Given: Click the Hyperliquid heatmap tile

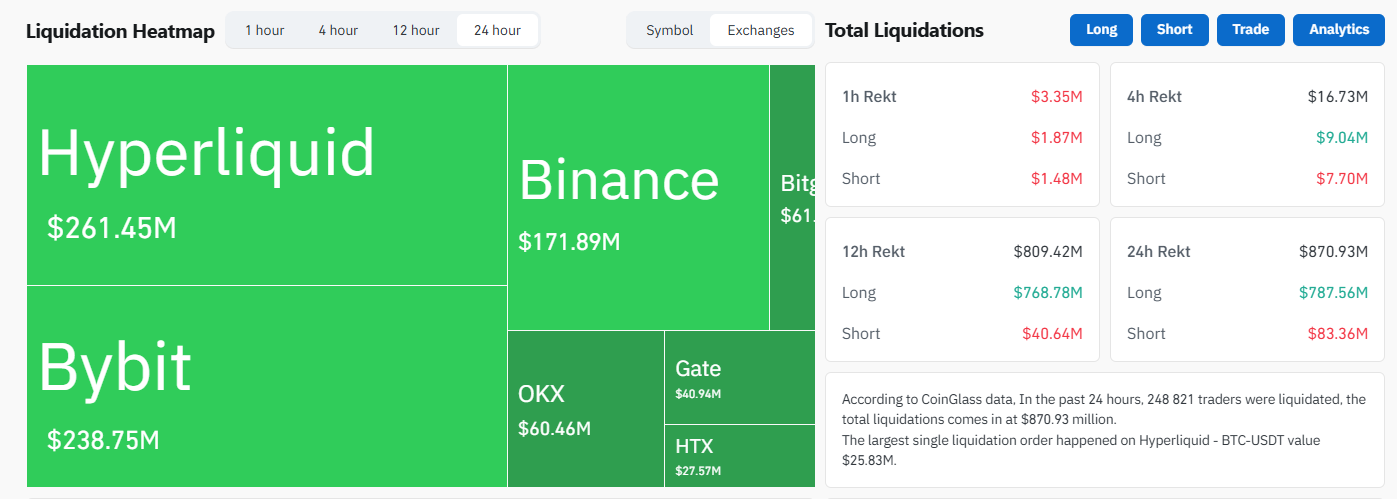Looking at the screenshot, I should tap(266, 175).
